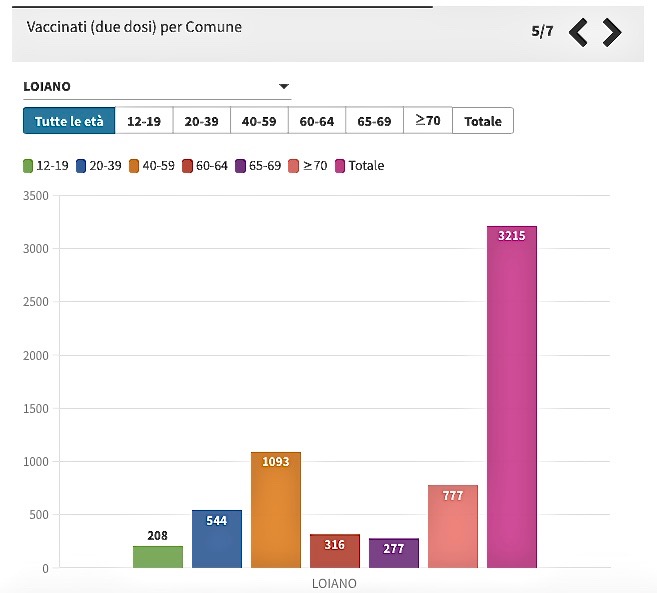Choose the ≥70 age filter
This screenshot has width=657, height=593.
pos(428,121)
